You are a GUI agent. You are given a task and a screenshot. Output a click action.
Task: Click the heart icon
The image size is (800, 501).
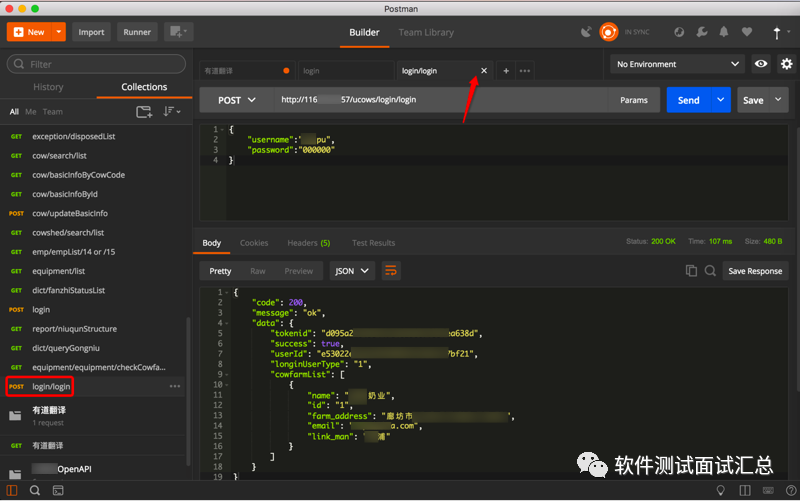coord(746,32)
